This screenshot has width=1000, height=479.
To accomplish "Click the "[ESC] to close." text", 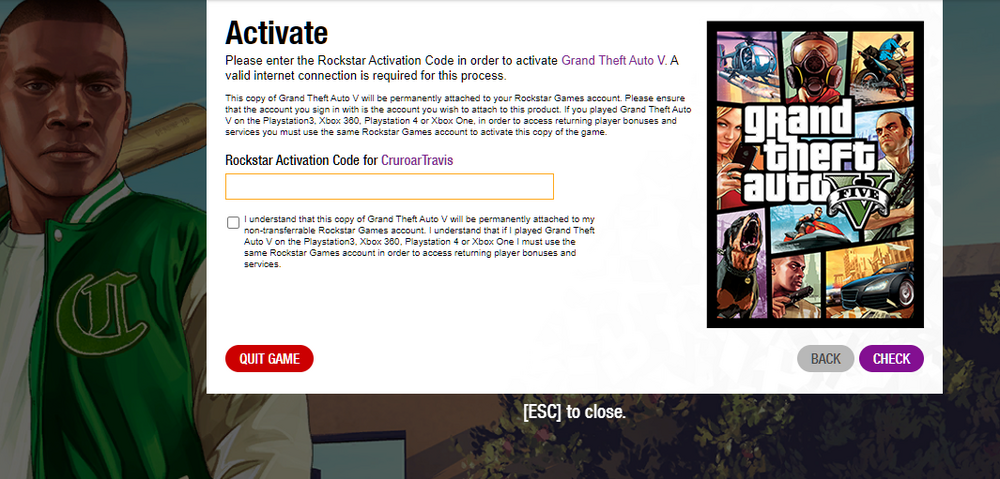I will [574, 411].
